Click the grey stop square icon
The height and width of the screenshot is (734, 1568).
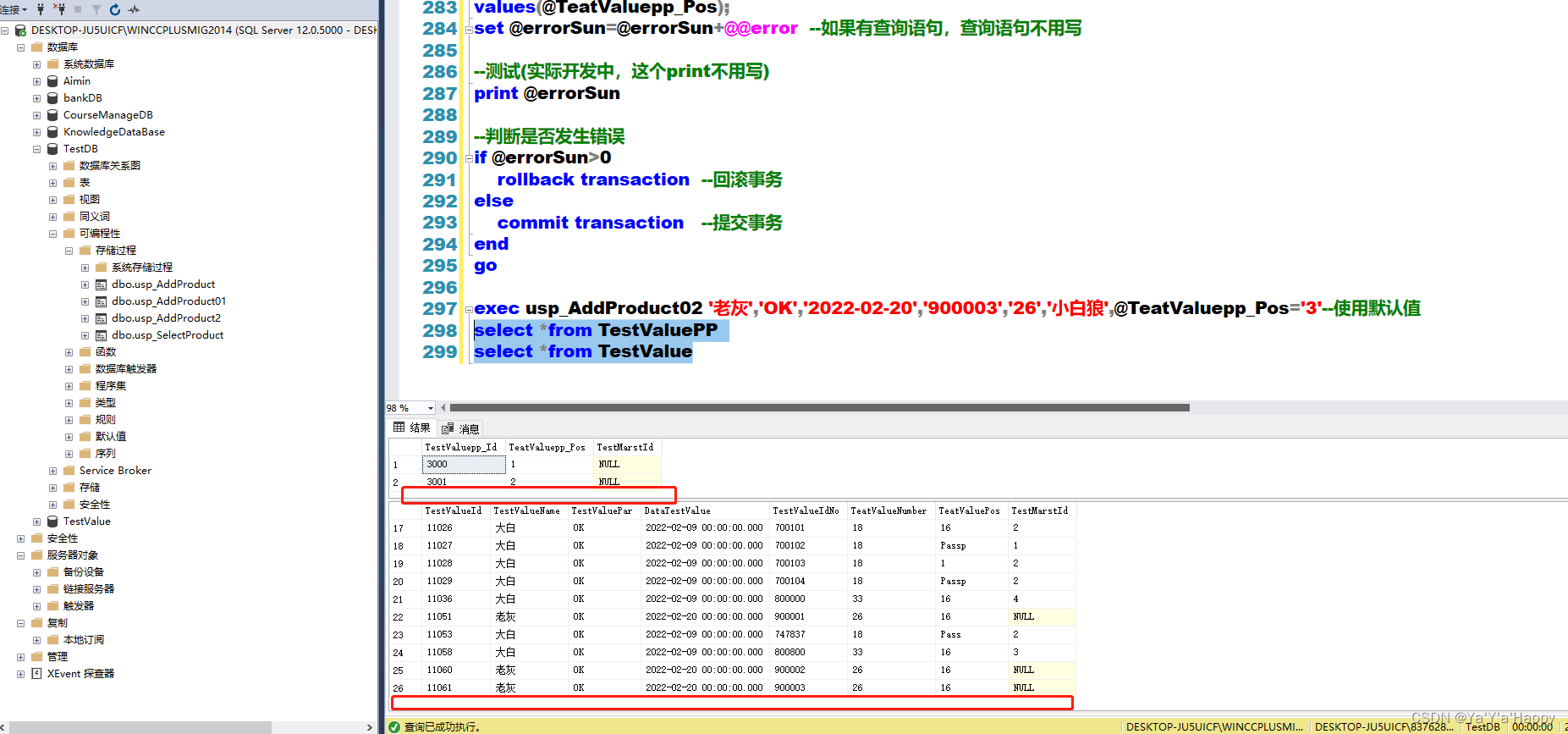[78, 10]
